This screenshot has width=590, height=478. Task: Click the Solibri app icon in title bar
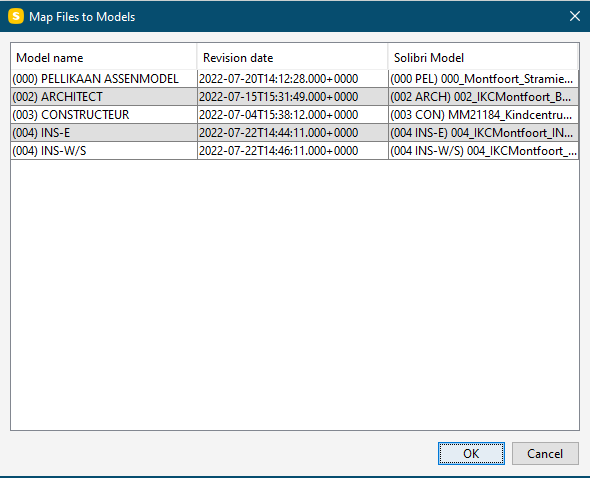(16, 16)
